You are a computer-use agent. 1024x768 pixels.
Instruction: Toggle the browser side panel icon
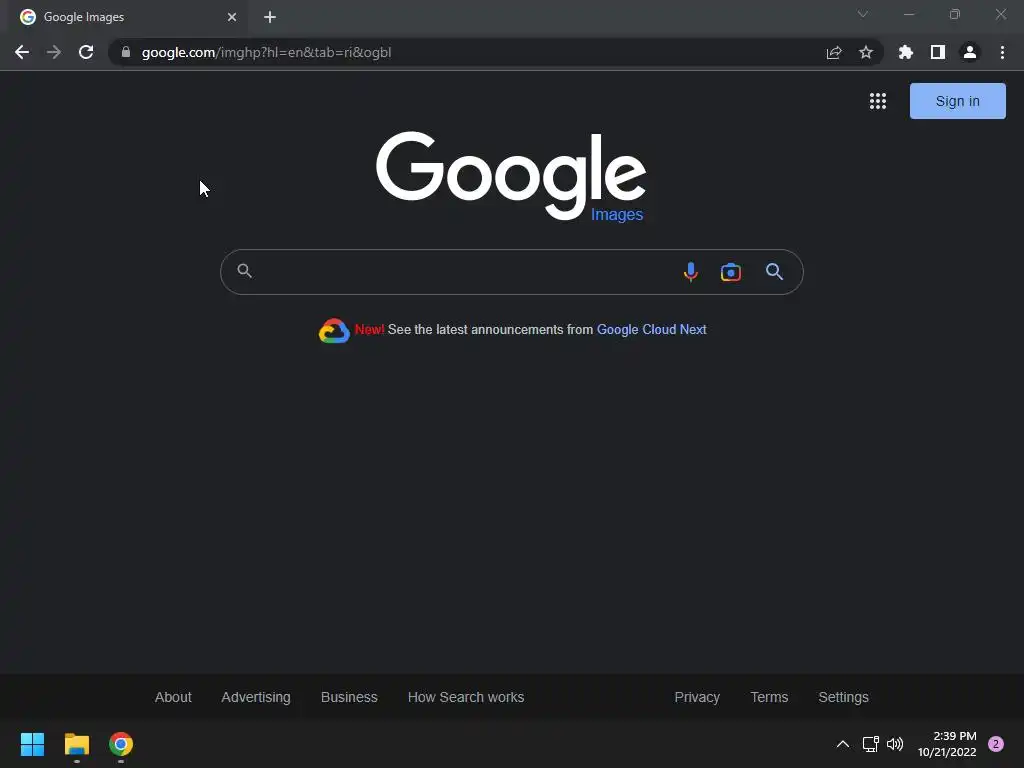coord(938,52)
